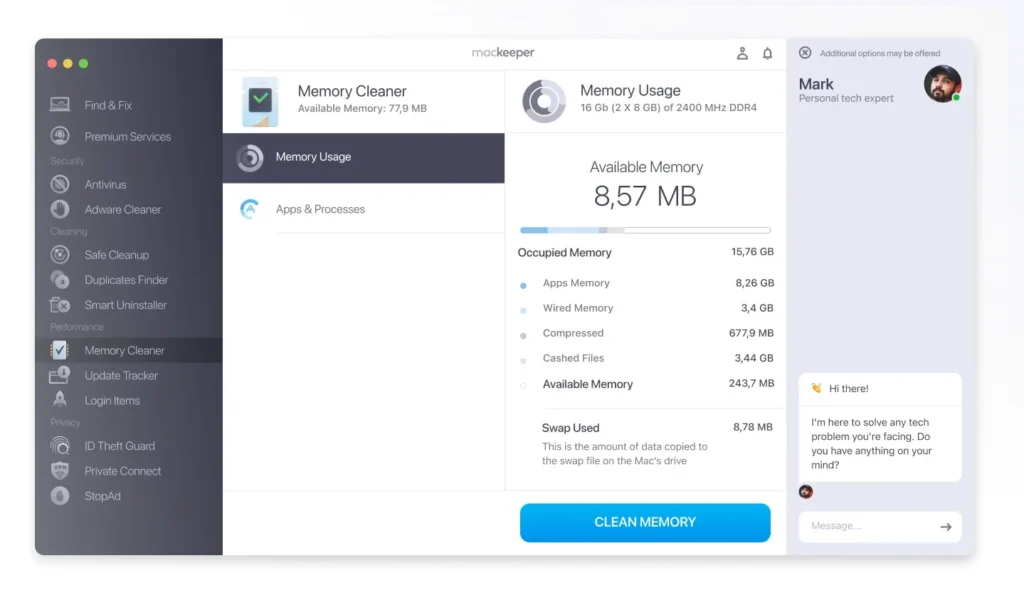Click the 16 Gb DDR4 specification text
Screen dimensions: 1024x605
(x=668, y=107)
